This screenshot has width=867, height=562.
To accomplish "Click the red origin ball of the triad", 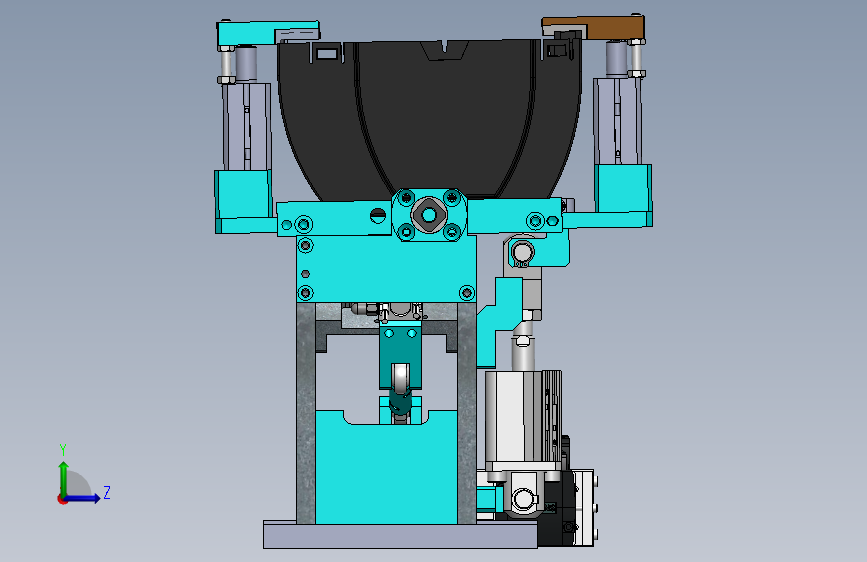I will 62,499.
